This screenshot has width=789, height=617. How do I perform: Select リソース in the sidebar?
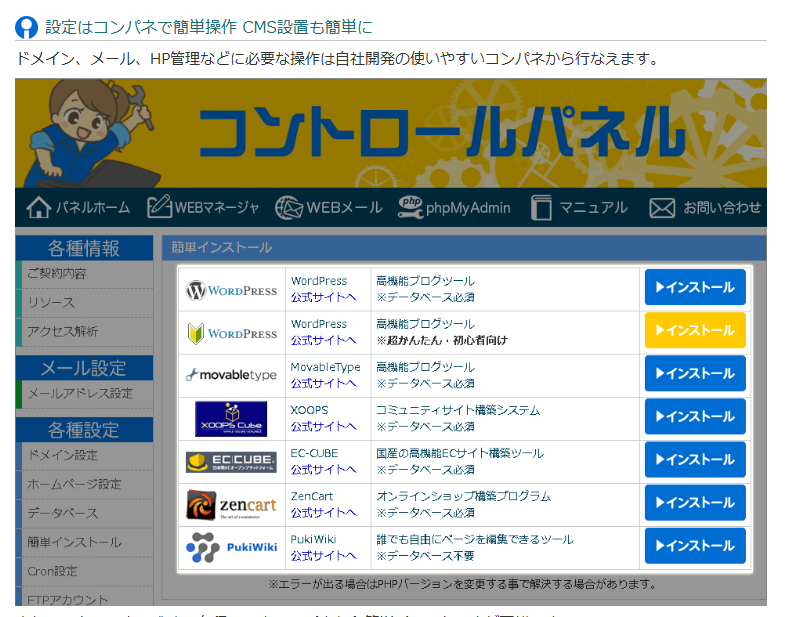pyautogui.click(x=85, y=303)
